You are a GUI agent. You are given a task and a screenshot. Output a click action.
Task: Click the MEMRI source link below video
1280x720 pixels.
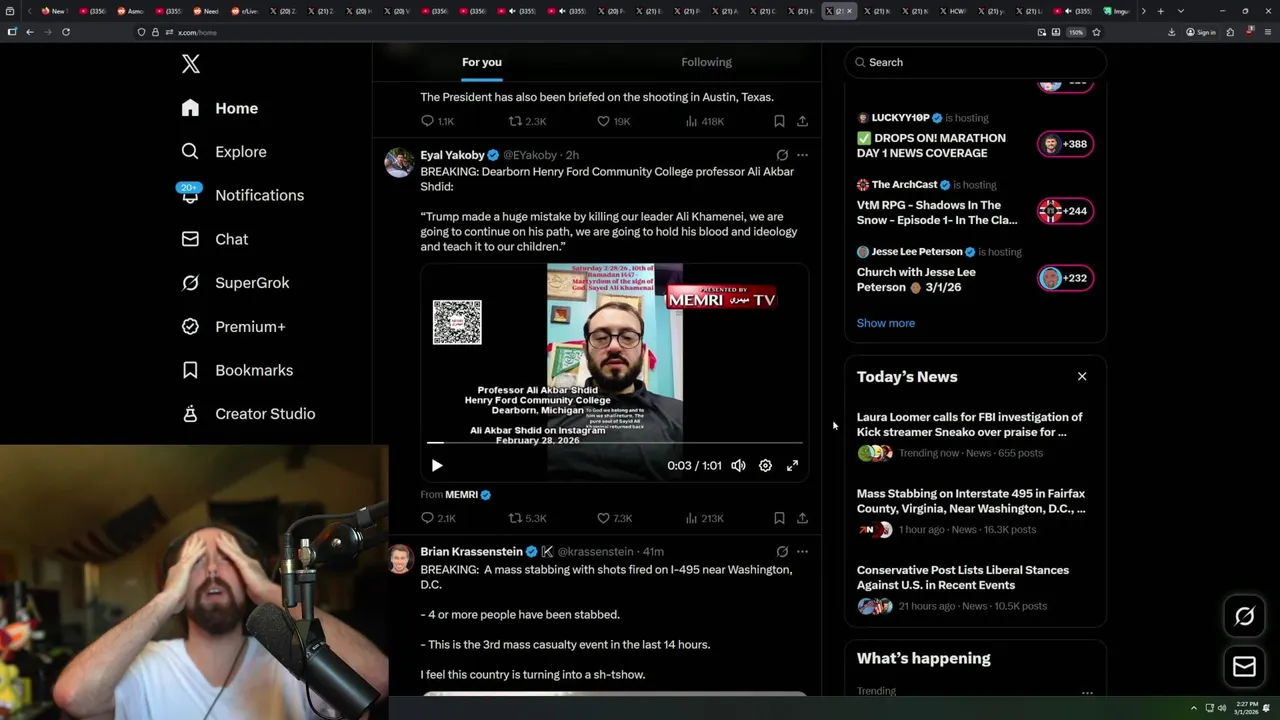tap(468, 494)
